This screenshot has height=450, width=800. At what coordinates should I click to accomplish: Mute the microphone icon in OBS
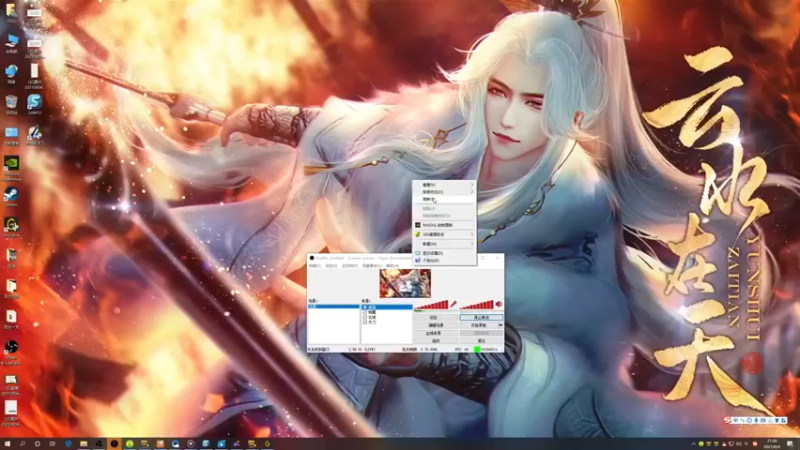[454, 304]
